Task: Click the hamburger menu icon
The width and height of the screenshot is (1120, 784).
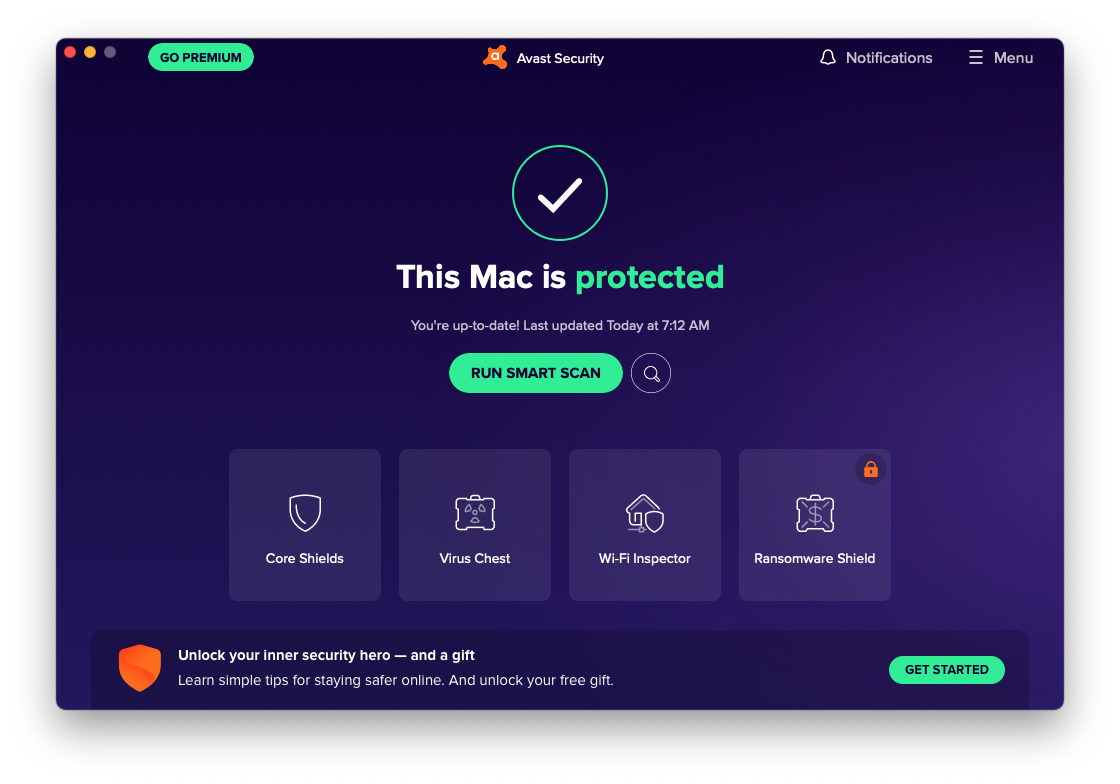Action: pyautogui.click(x=976, y=57)
